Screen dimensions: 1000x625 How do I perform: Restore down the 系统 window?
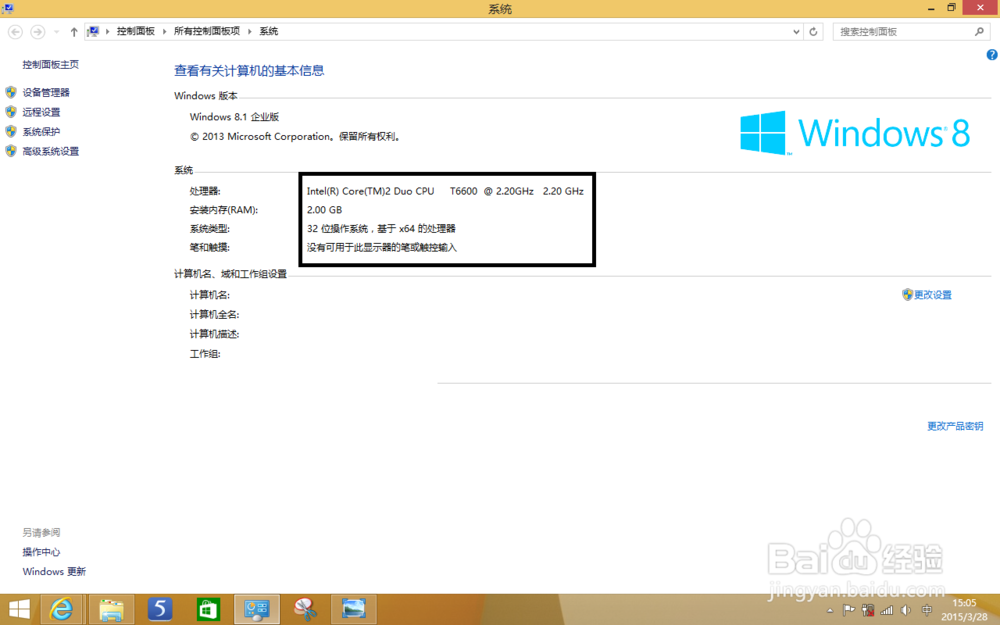tap(952, 8)
